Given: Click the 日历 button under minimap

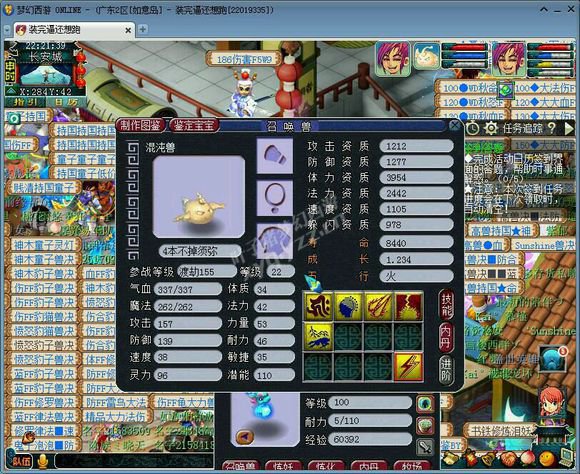Looking at the screenshot, I should [65, 102].
